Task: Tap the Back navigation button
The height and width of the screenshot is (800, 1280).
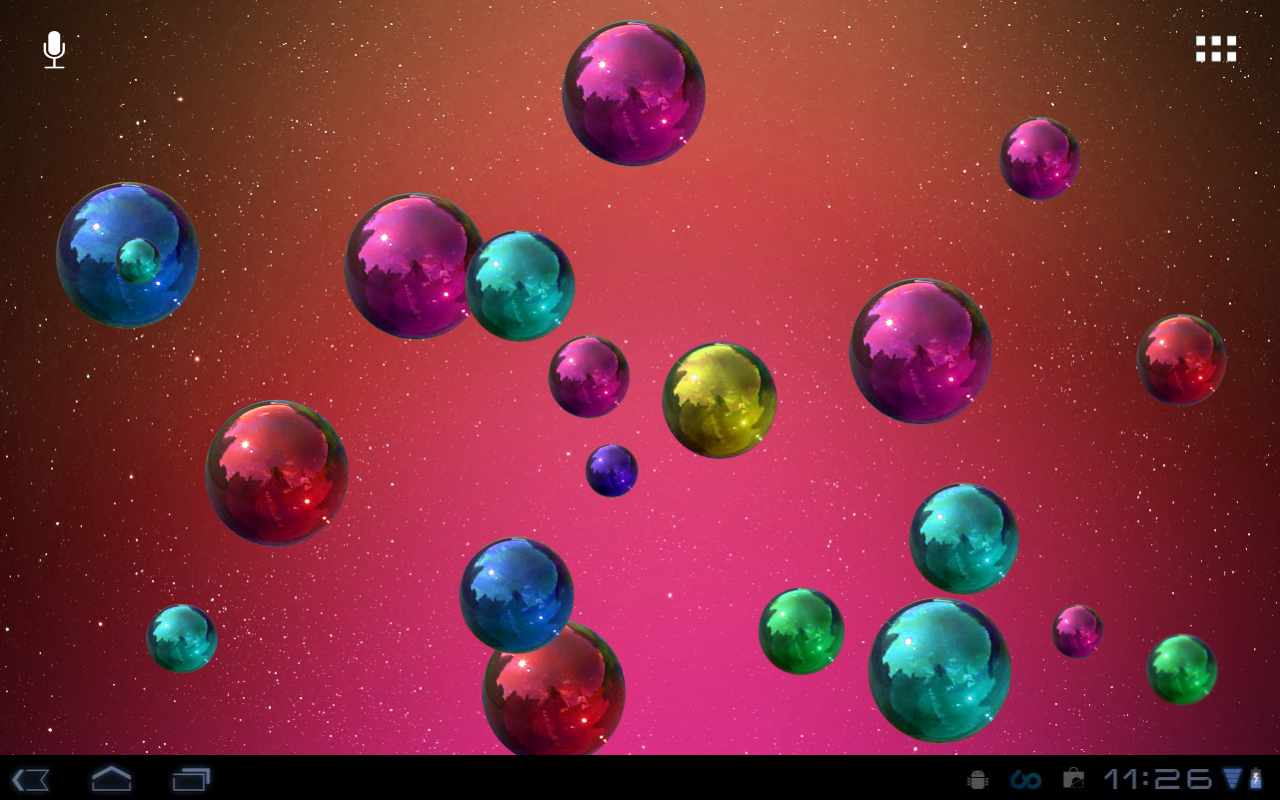Action: tap(31, 779)
